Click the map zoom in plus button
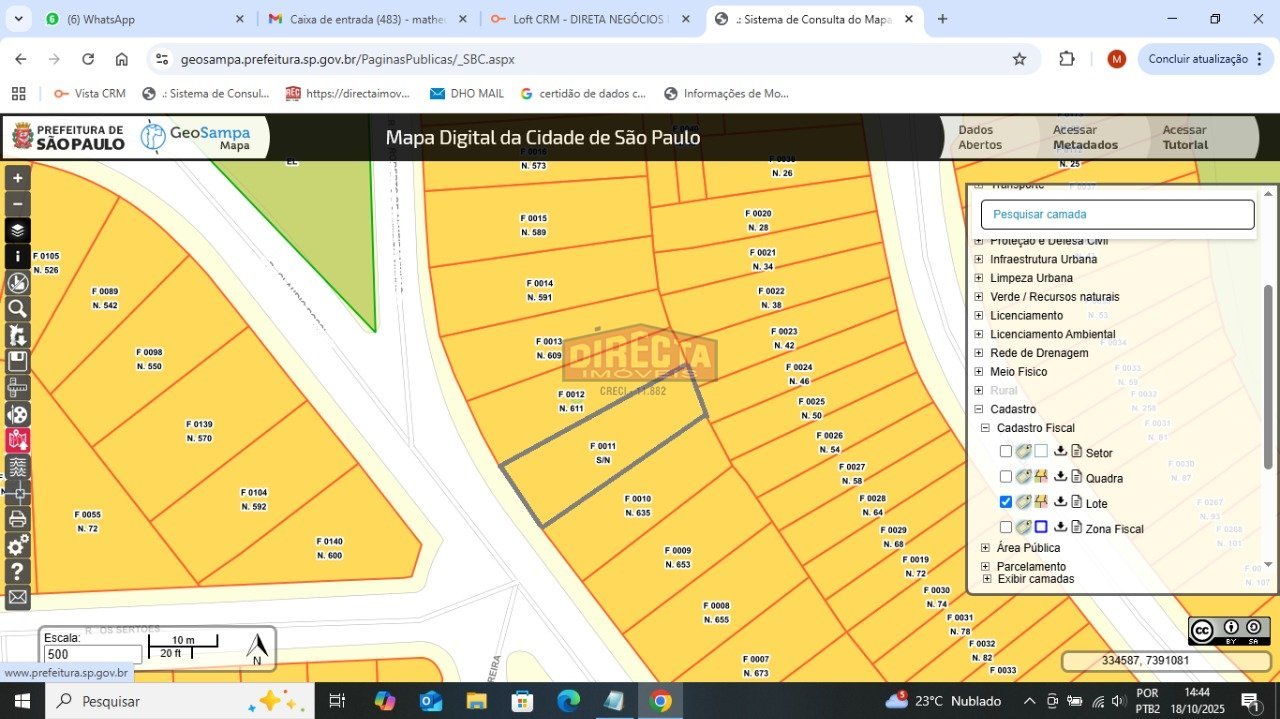Screen dimensions: 1280x719 pos(18,178)
